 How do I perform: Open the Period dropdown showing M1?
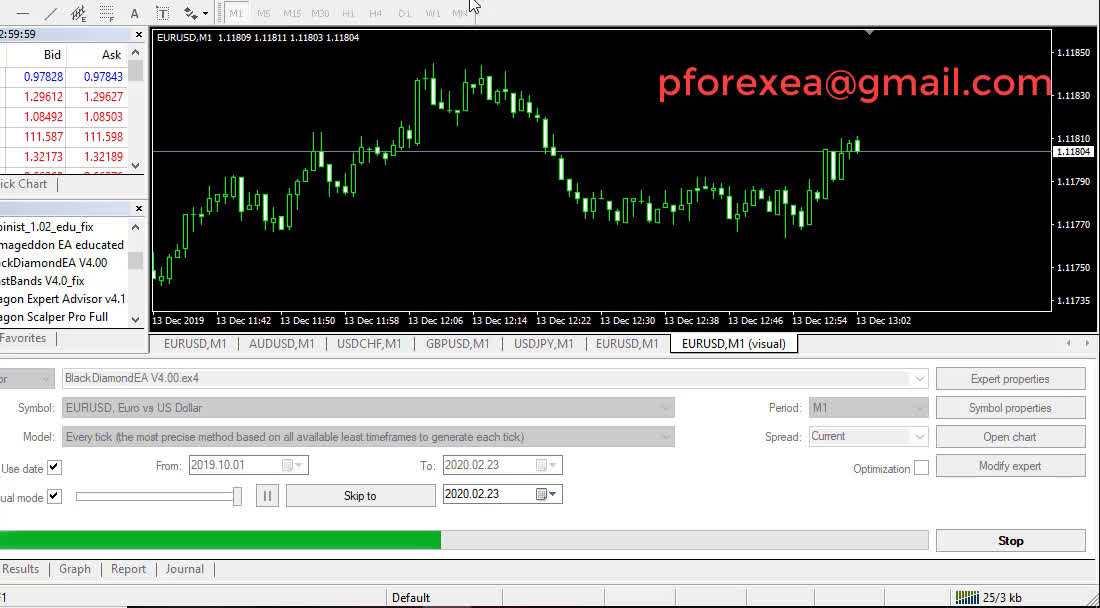coord(919,408)
